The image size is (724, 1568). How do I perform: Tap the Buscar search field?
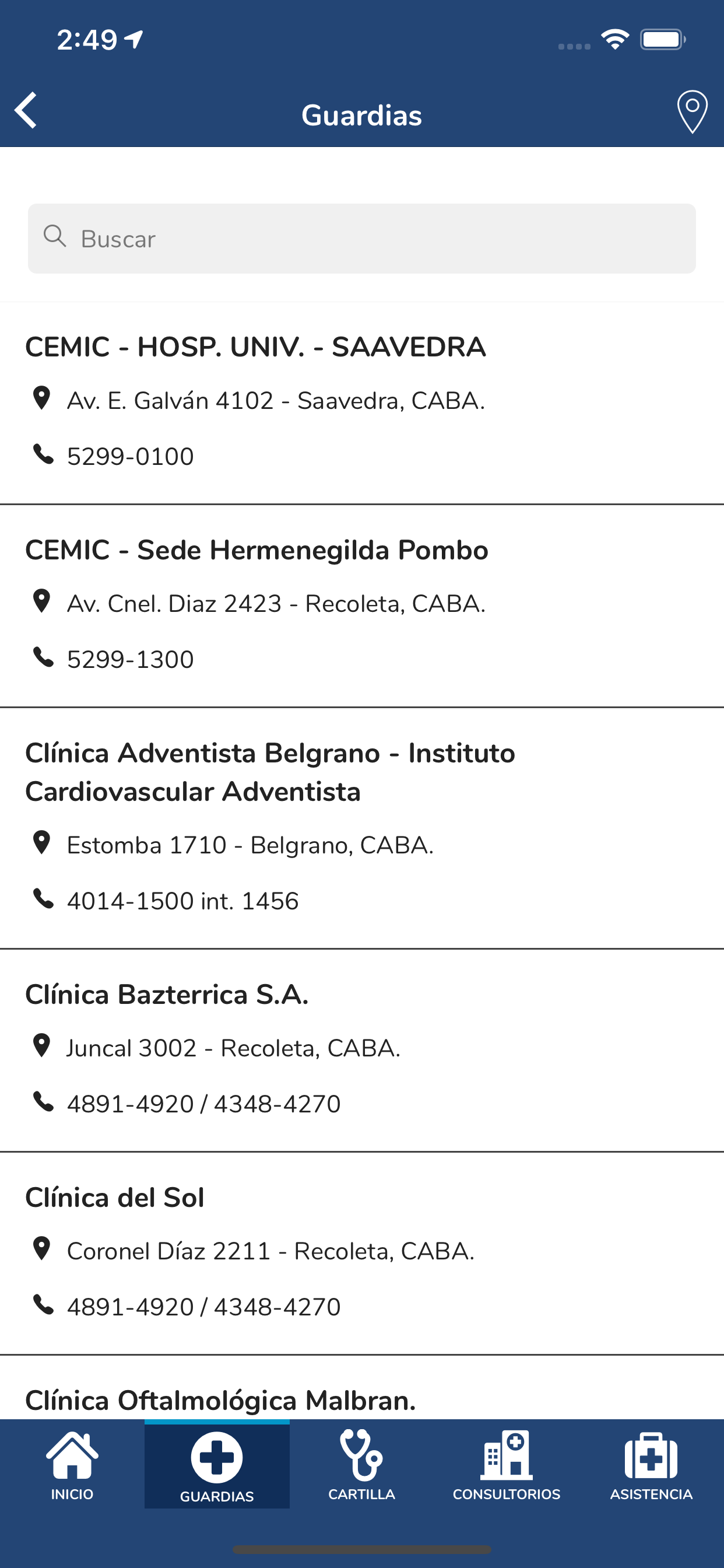(362, 239)
